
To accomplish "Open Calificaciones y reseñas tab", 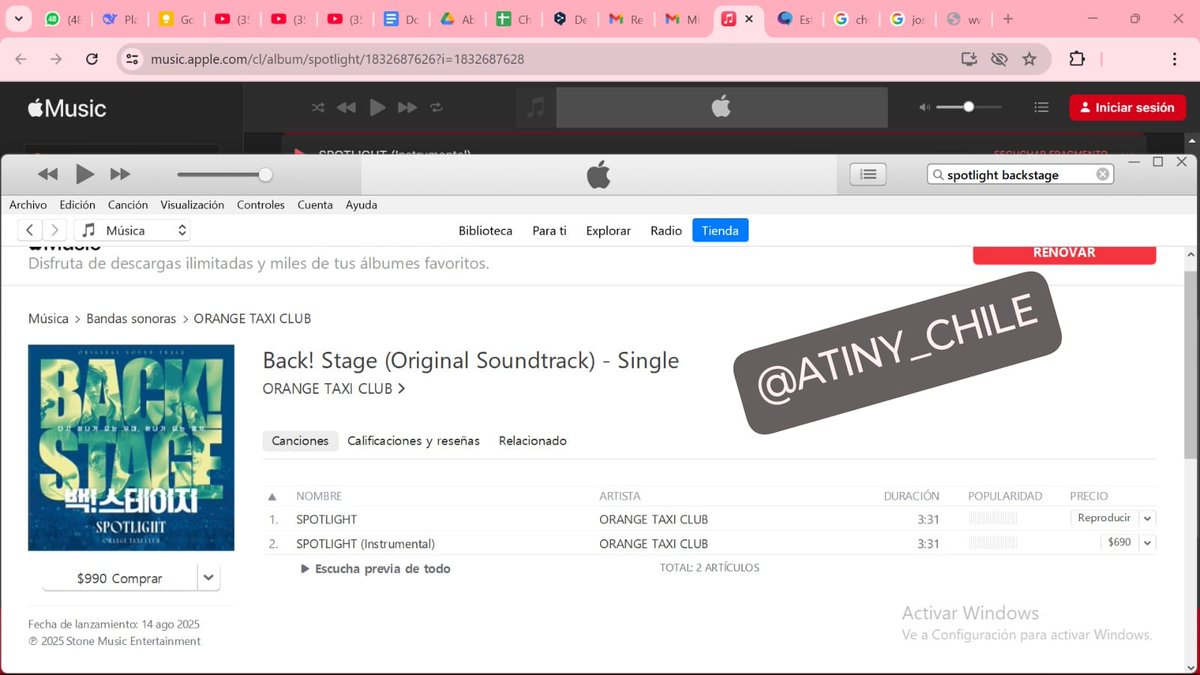I will [x=413, y=441].
